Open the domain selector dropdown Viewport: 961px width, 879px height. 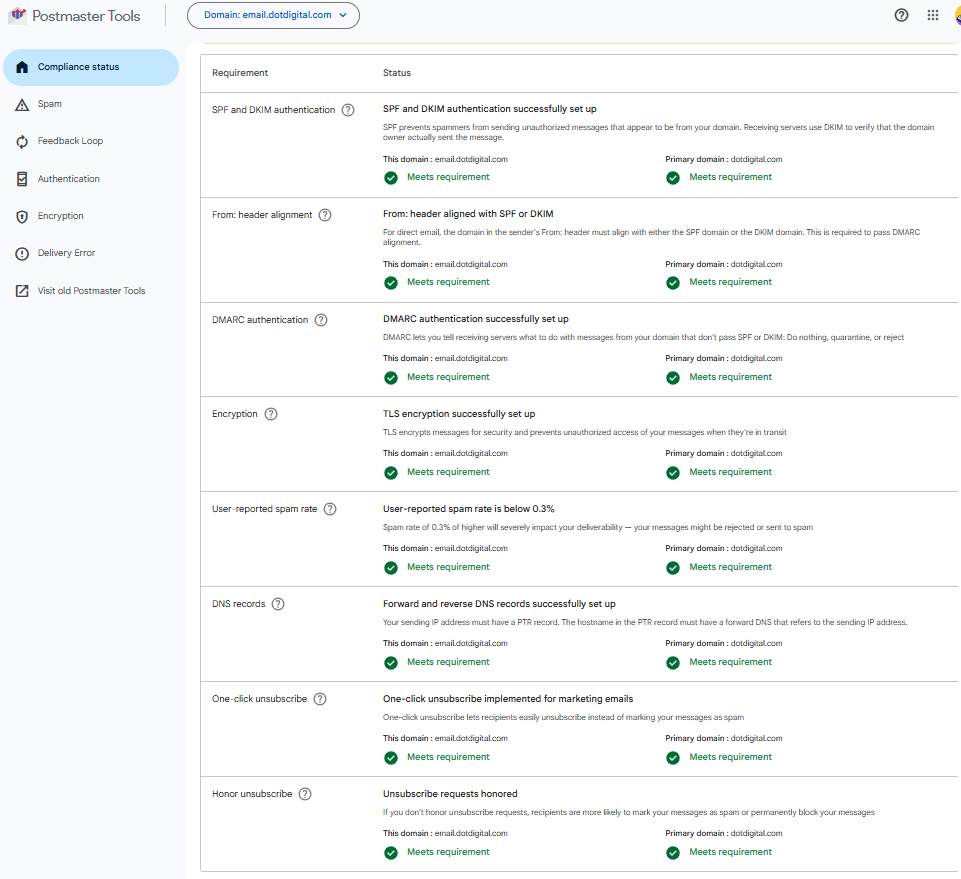point(273,15)
